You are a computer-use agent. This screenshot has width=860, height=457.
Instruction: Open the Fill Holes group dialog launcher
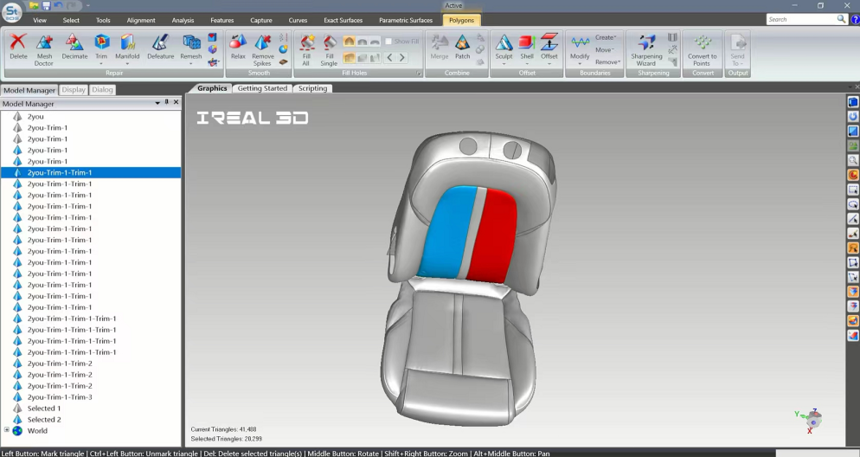[418, 73]
